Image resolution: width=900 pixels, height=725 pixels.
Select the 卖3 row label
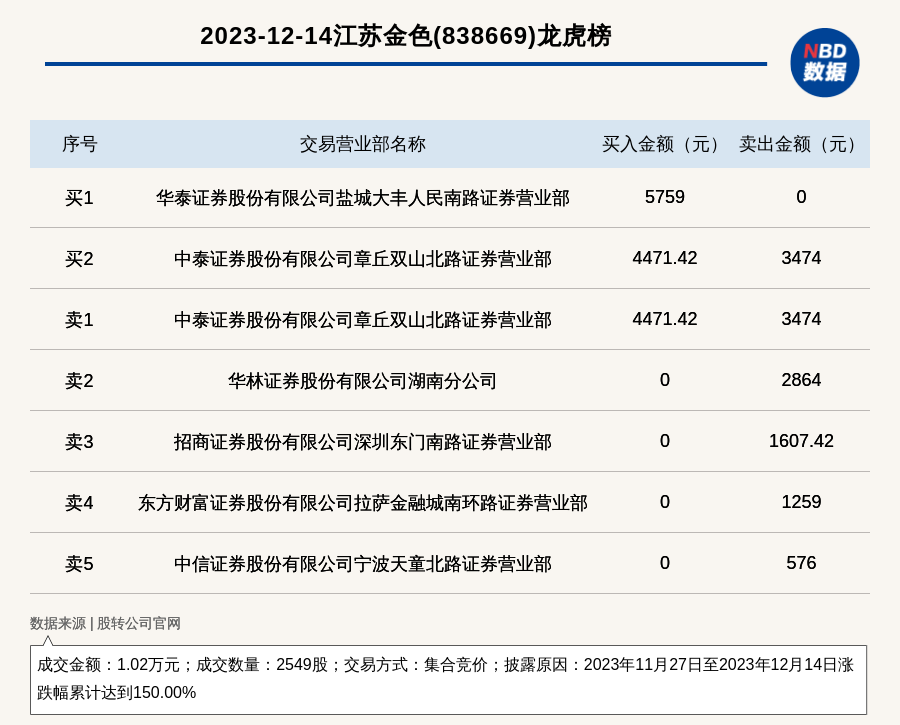pos(79,442)
